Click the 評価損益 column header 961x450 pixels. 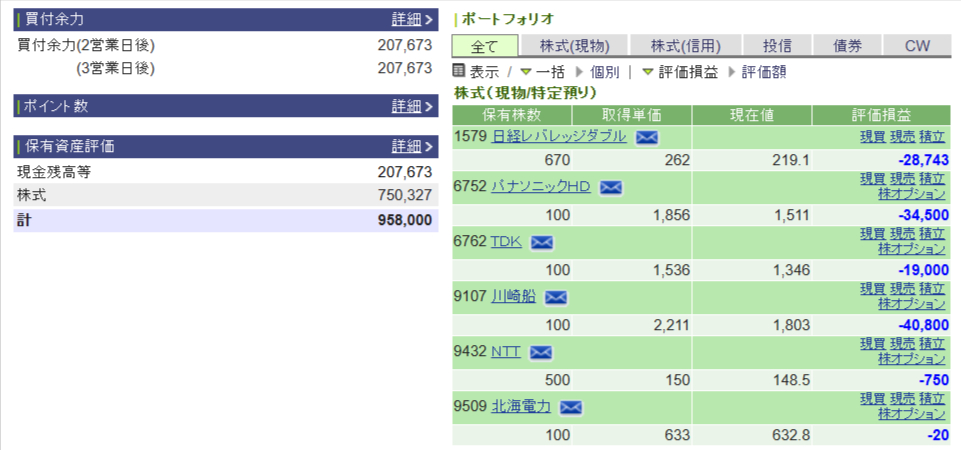point(881,115)
